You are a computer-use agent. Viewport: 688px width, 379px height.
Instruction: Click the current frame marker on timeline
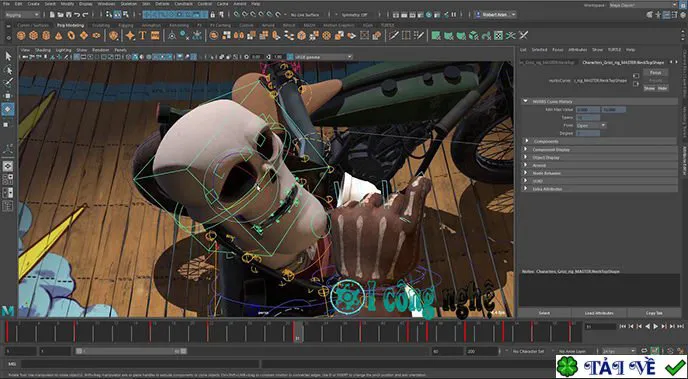coord(297,332)
